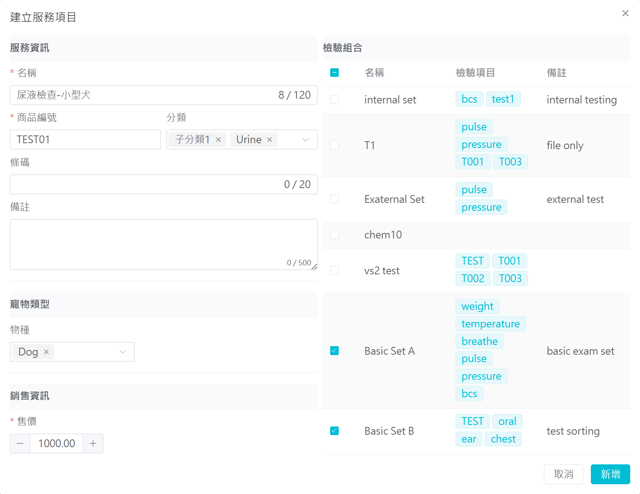Remove the Urine category tag
The image size is (640, 494).
[x=269, y=140]
